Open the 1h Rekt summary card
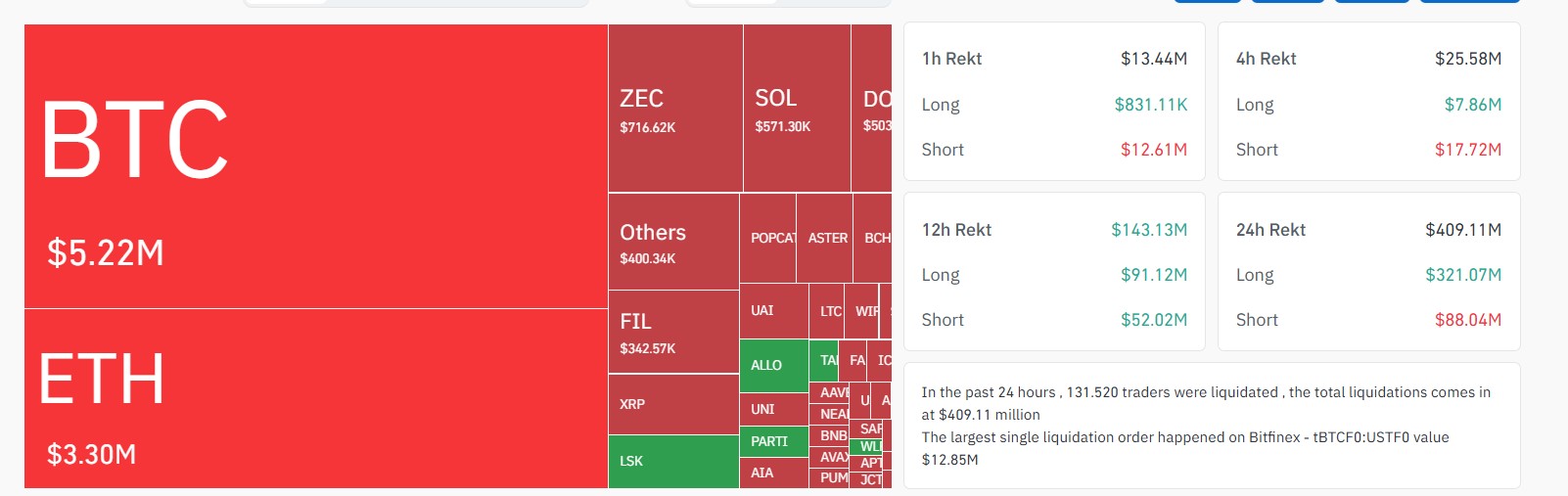This screenshot has width=1568, height=496. 1054,102
